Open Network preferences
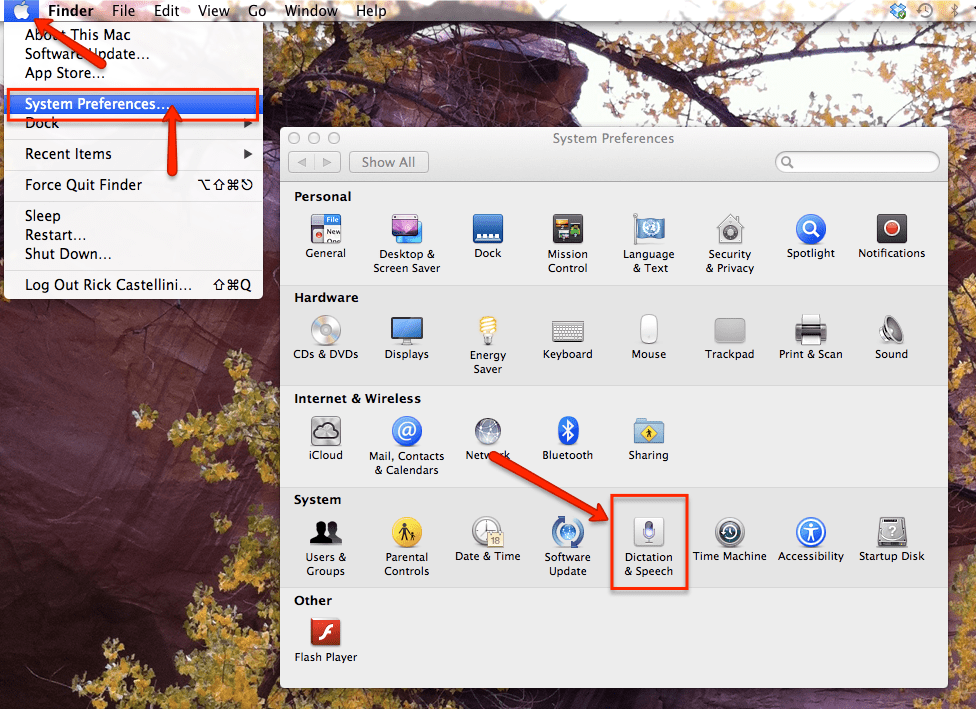The height and width of the screenshot is (709, 976). (487, 438)
